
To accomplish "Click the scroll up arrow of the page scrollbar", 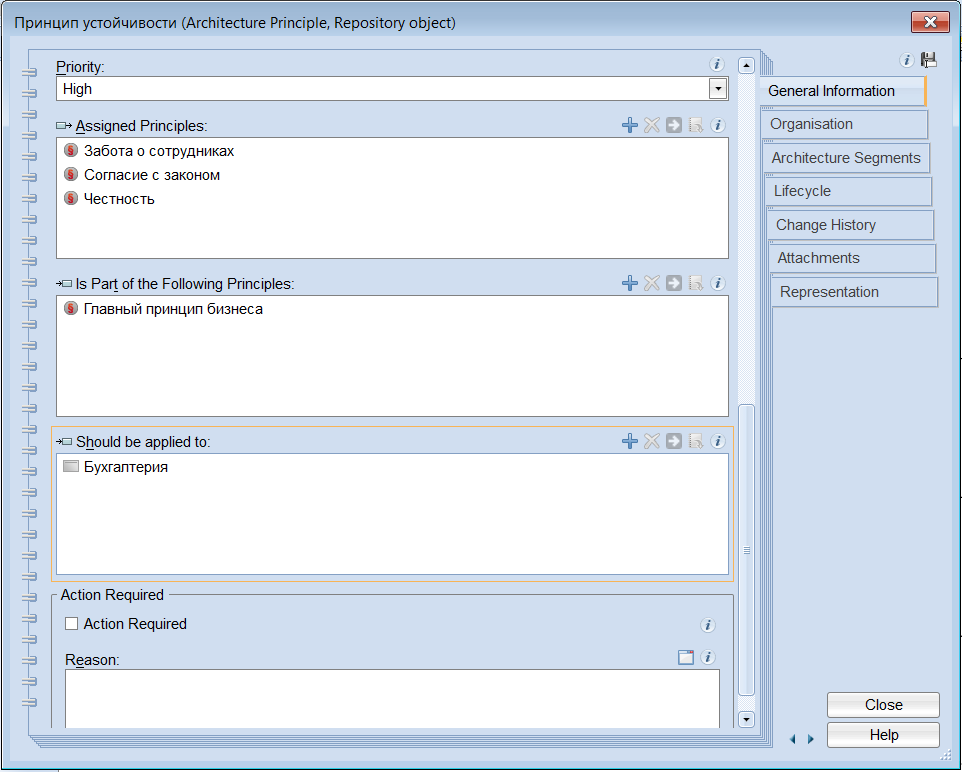I will [x=746, y=65].
